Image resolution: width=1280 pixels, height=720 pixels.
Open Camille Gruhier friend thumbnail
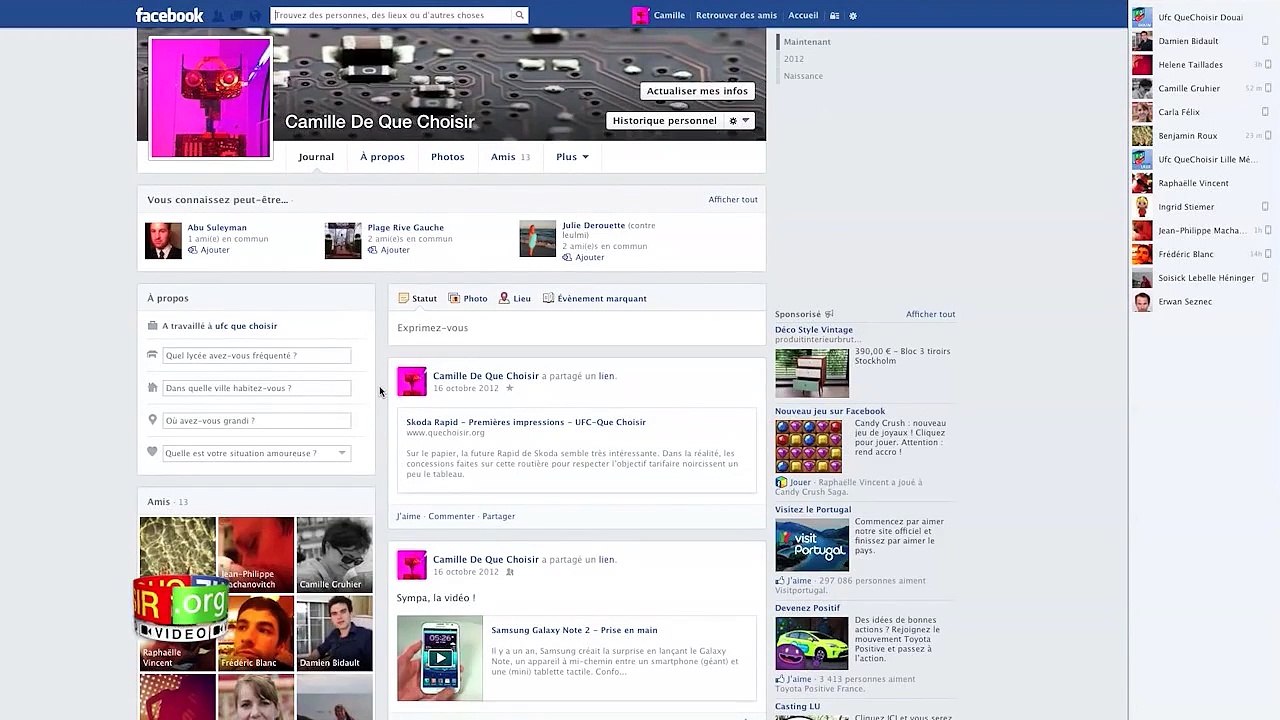[334, 554]
